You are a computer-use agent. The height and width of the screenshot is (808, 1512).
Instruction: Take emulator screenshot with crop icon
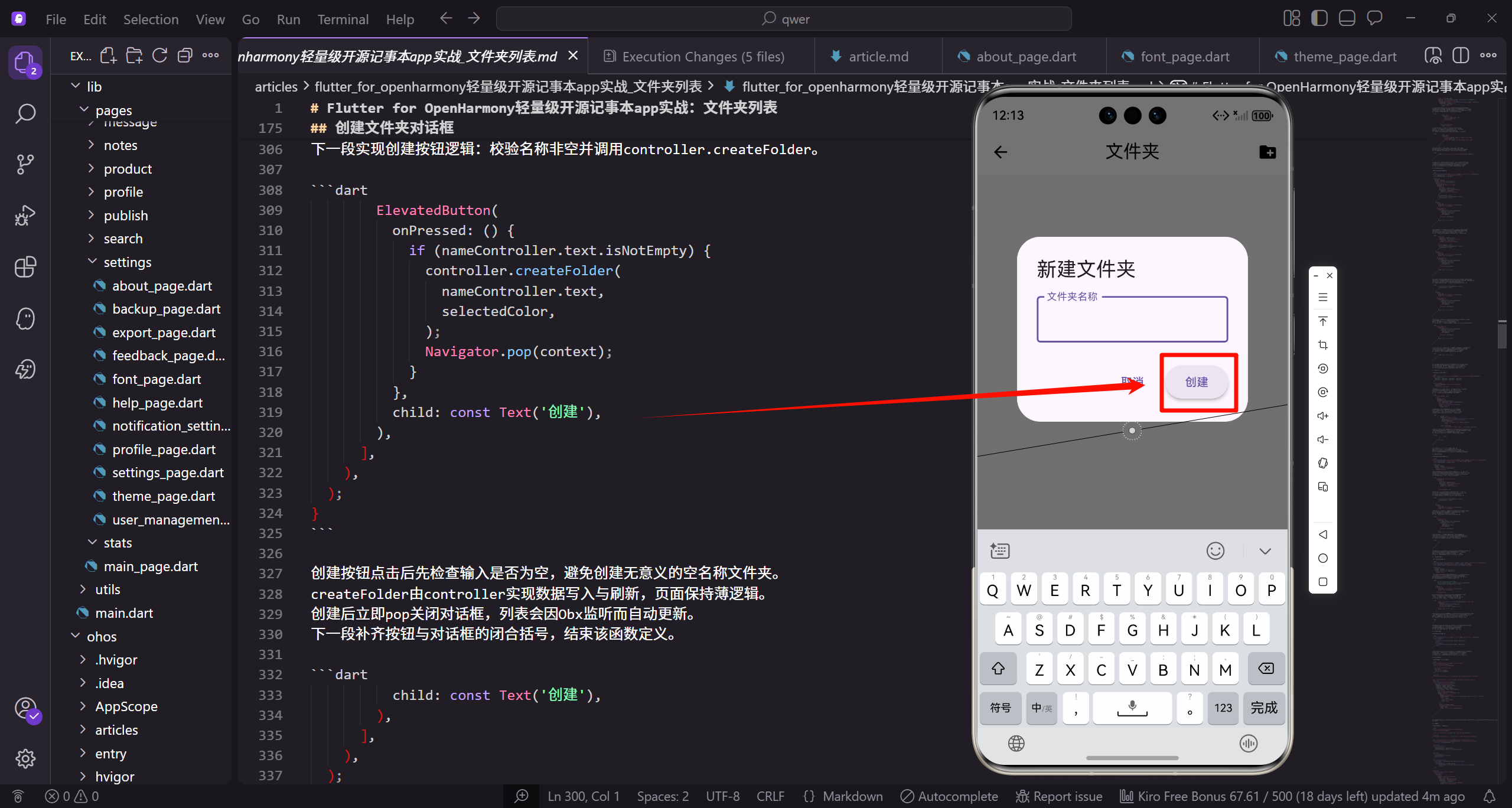tap(1323, 345)
